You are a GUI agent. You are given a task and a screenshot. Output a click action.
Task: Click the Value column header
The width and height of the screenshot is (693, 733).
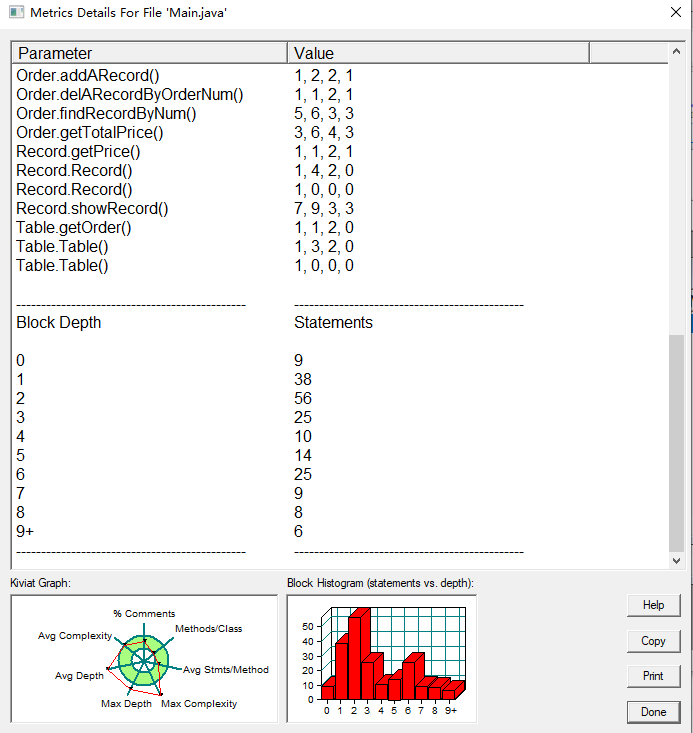[x=438, y=53]
